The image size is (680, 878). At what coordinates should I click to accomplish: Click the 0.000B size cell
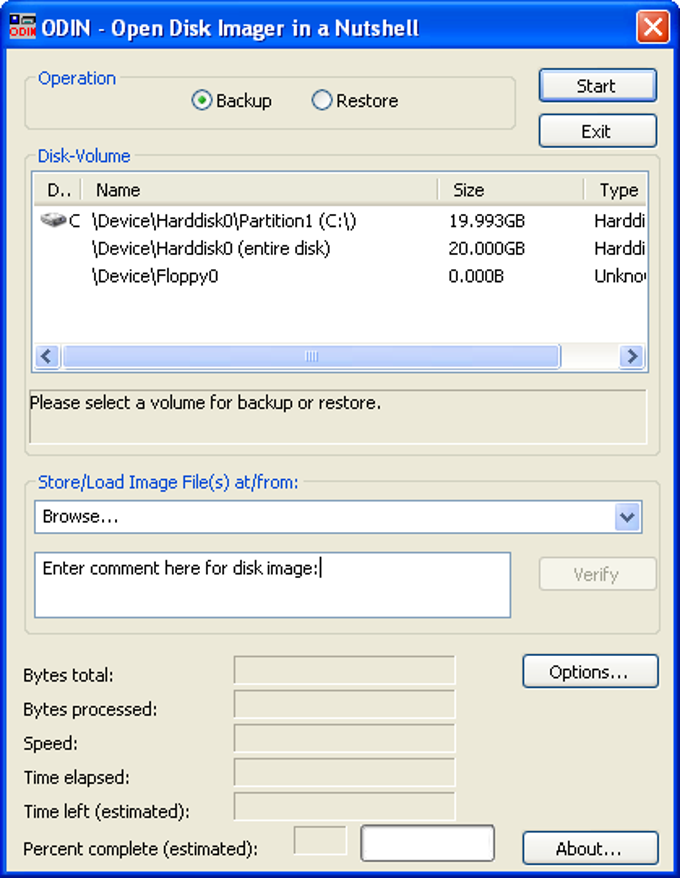pos(476,276)
